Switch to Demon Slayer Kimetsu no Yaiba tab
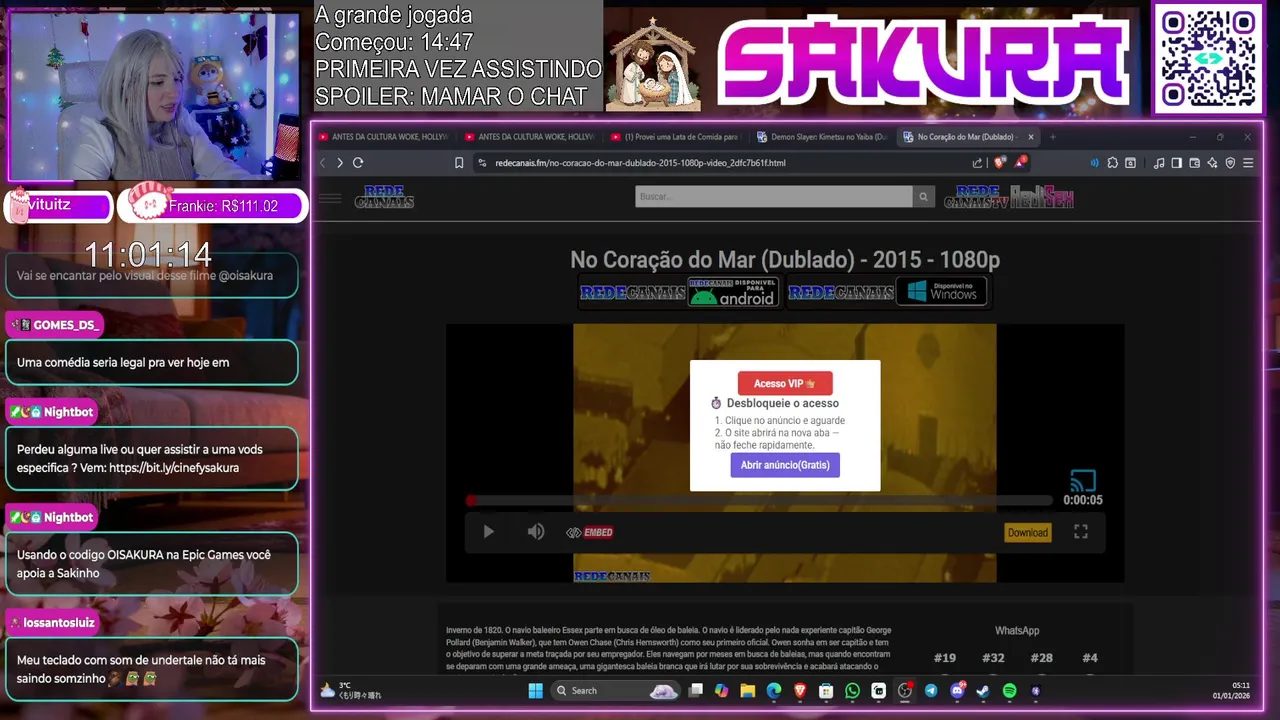1280x720 pixels. coord(822,137)
